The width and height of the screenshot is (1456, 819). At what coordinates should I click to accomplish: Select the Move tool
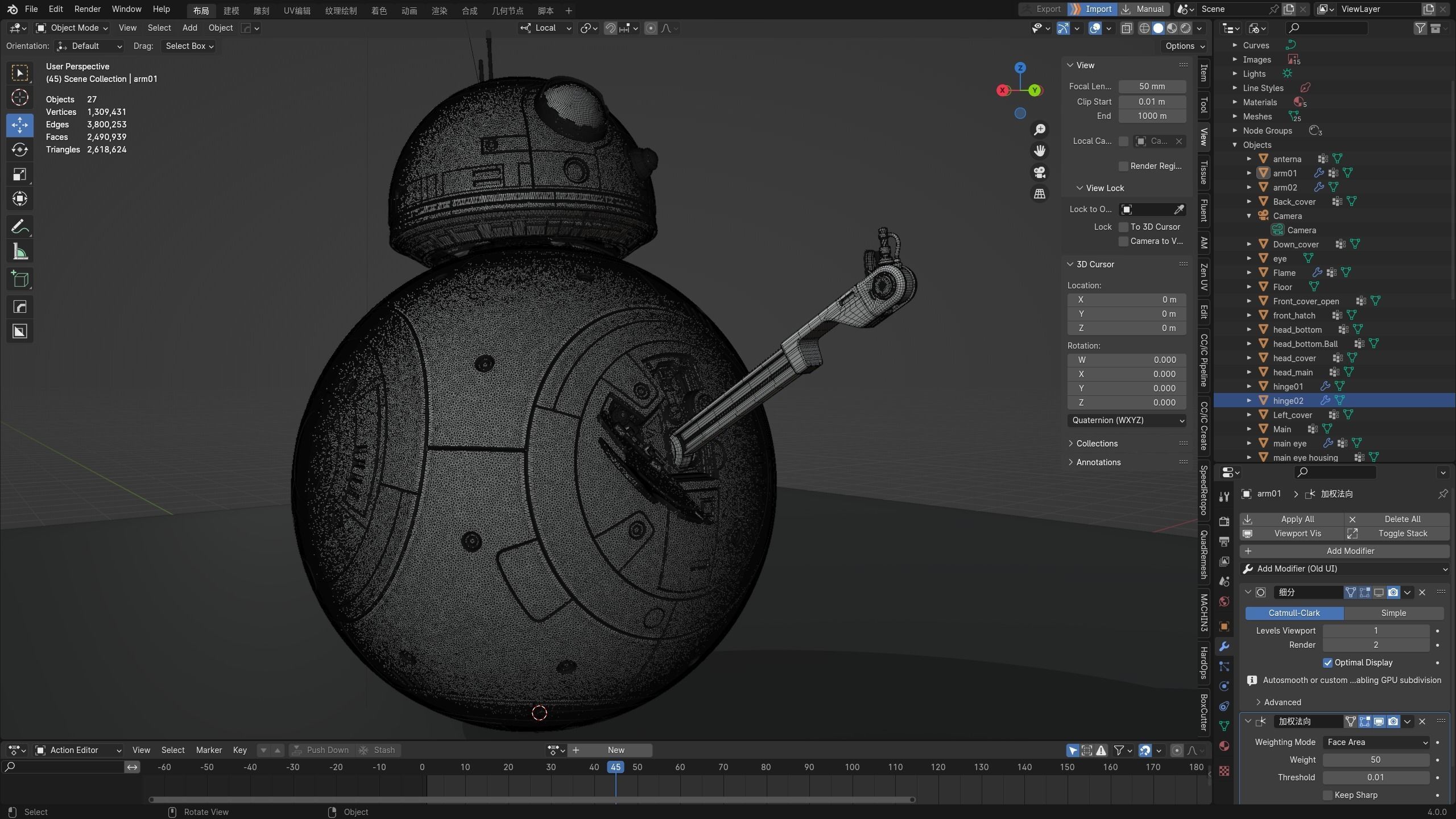click(20, 125)
